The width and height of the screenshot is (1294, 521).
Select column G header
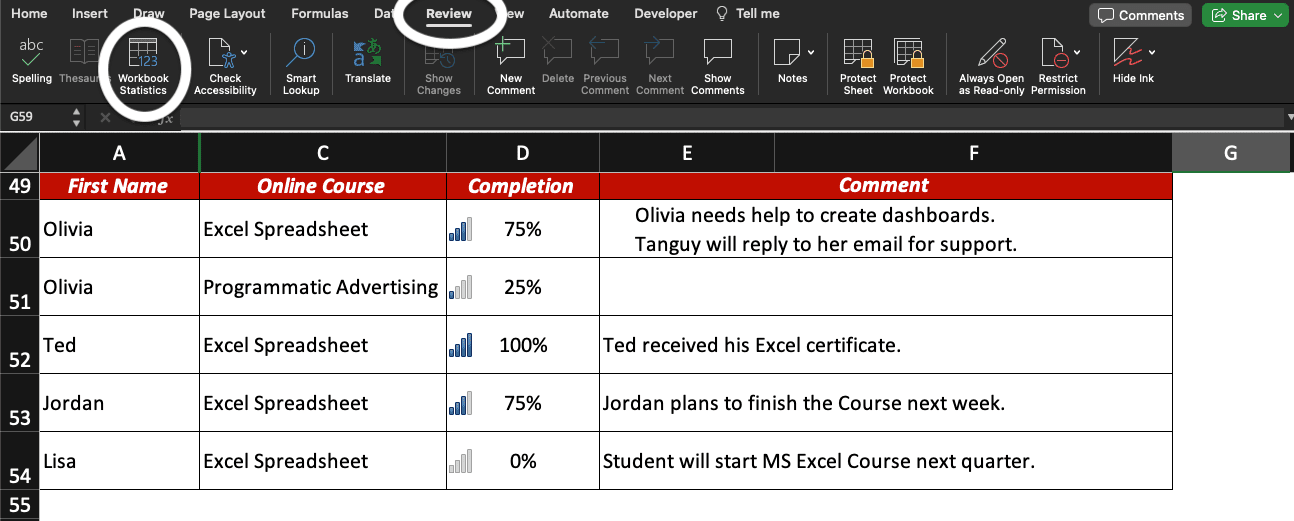[x=1230, y=153]
